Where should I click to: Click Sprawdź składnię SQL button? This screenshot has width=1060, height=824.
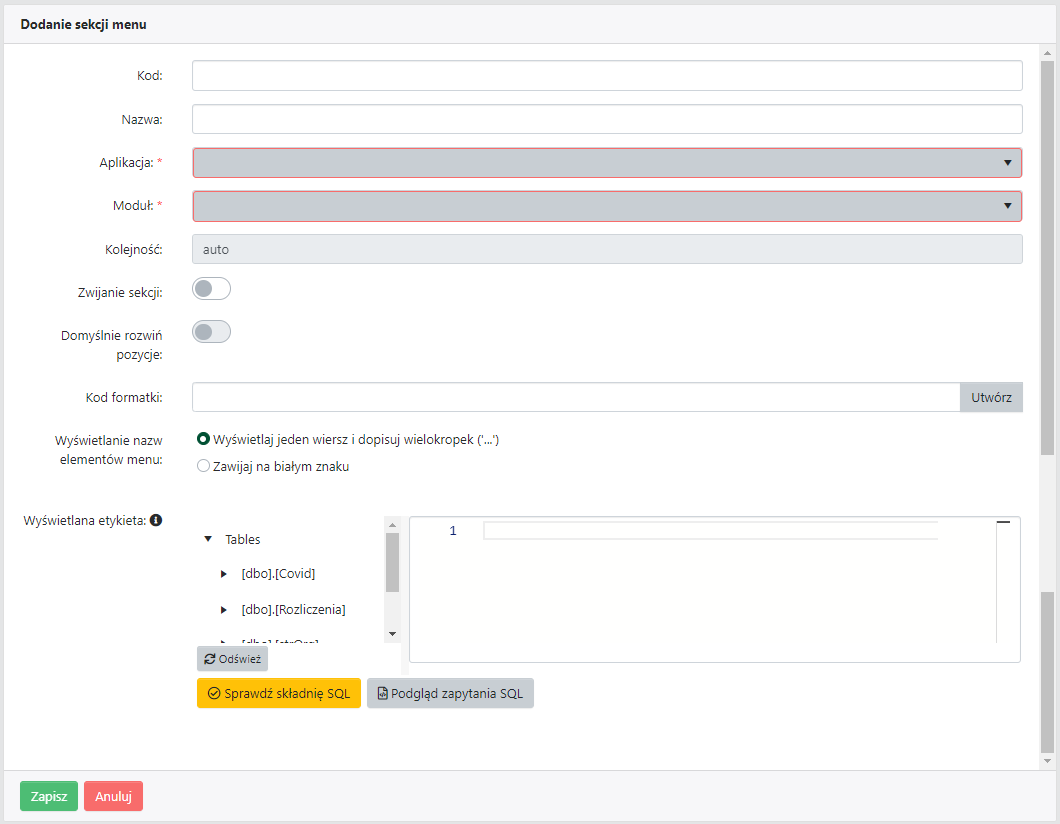(x=279, y=694)
